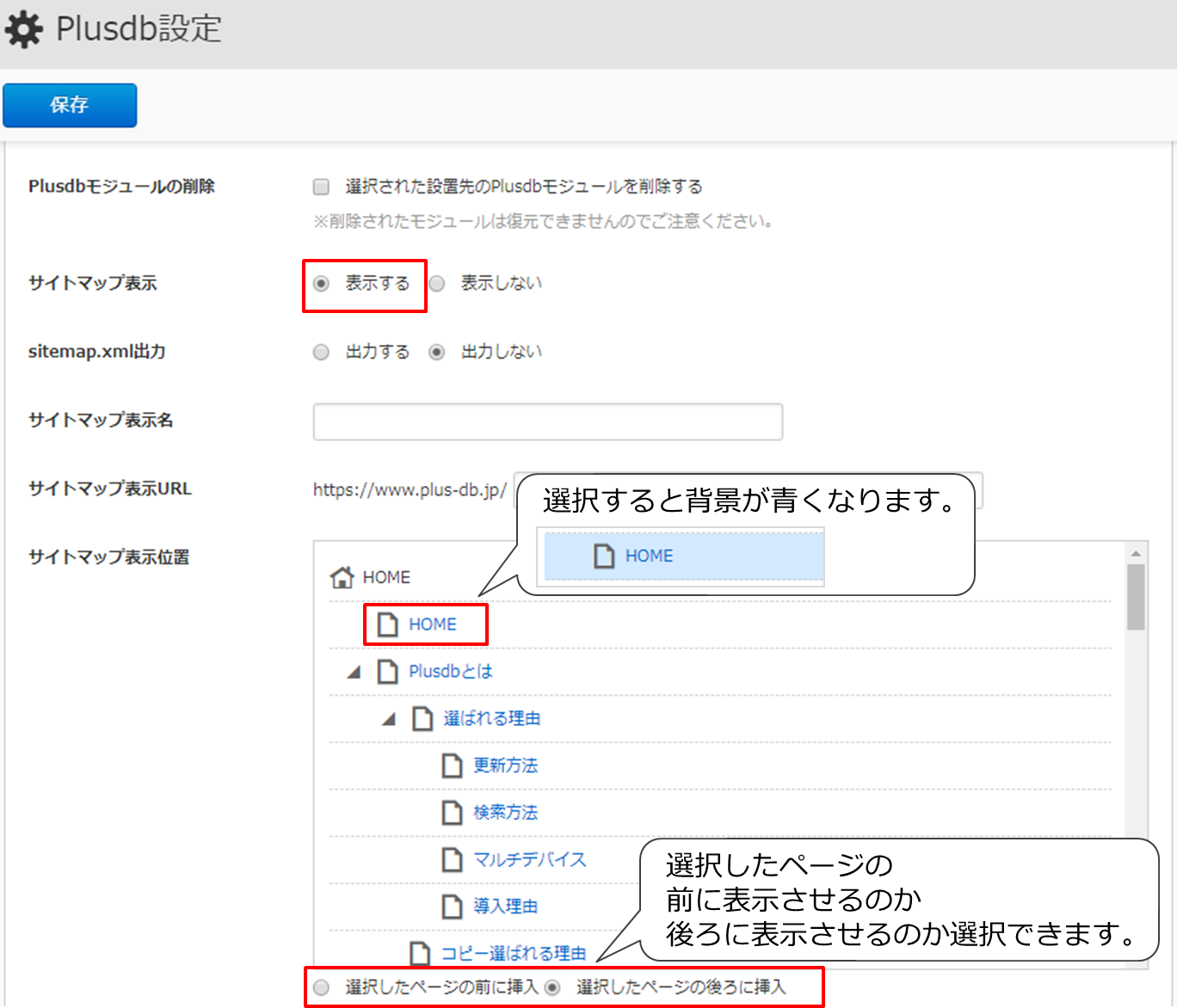
Task: Select the 導入理由 page
Action: (506, 906)
